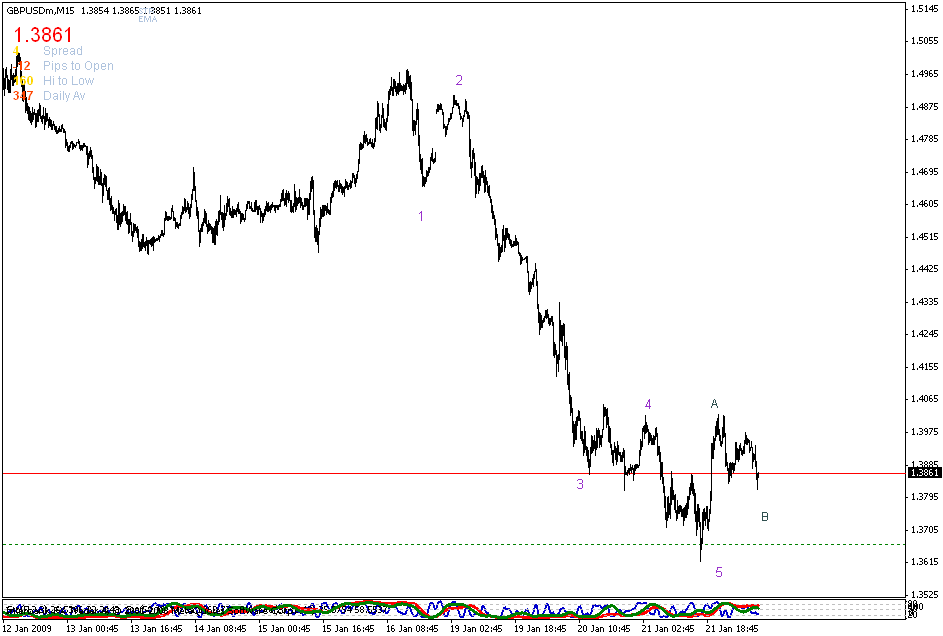Click the 21 Jan 18:45 time label
The width and height of the screenshot is (943, 636).
tap(730, 629)
